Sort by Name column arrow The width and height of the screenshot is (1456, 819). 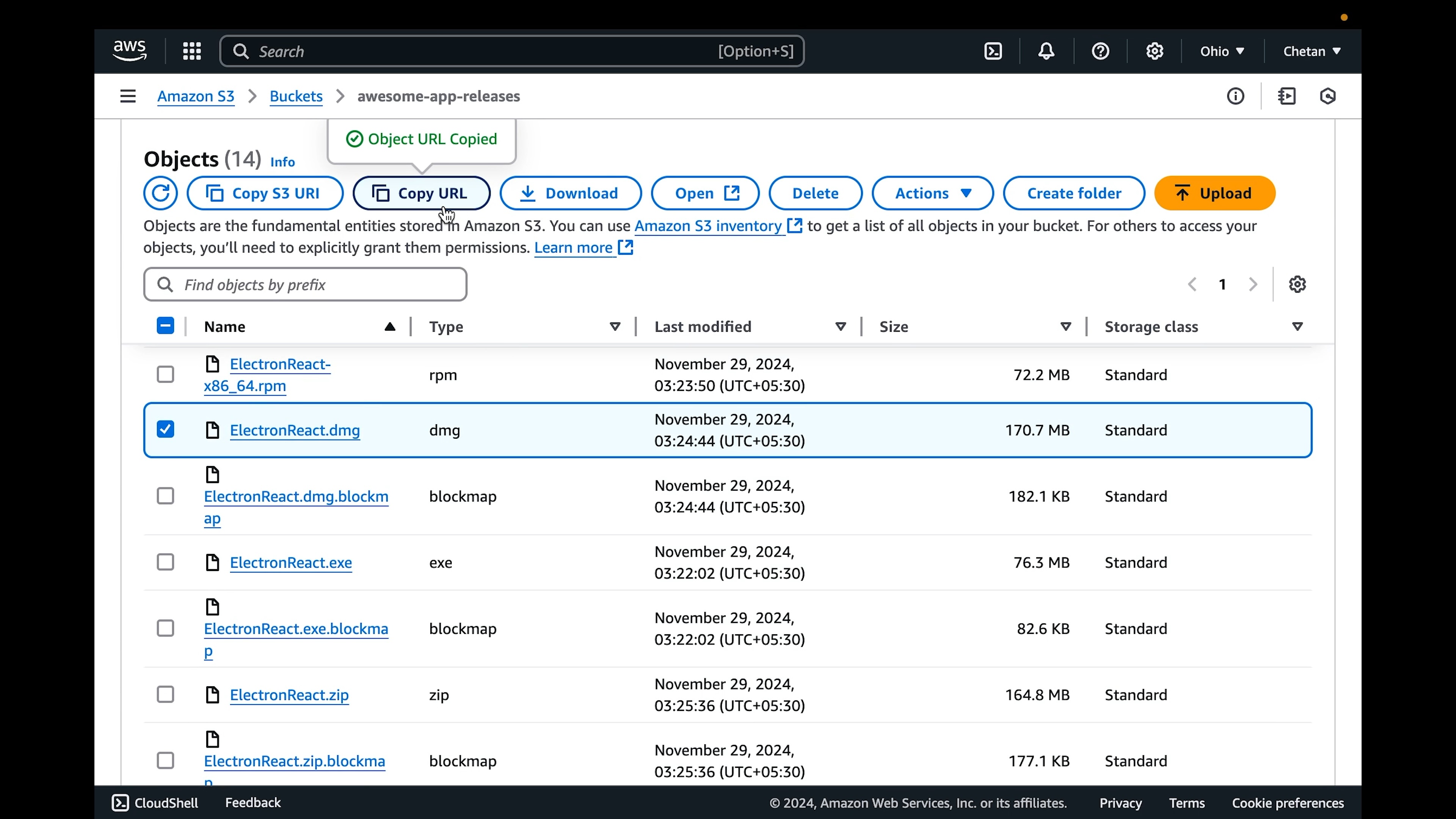point(389,327)
